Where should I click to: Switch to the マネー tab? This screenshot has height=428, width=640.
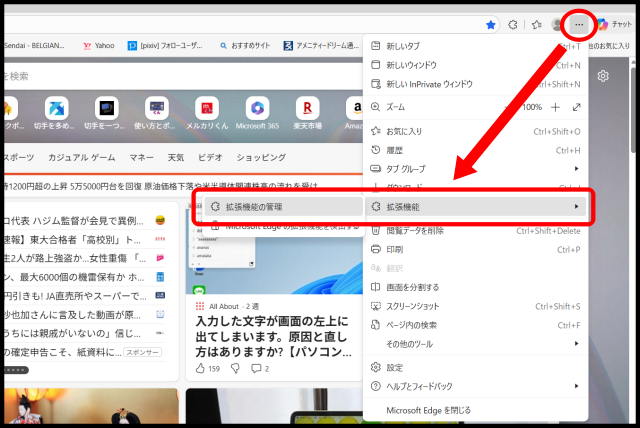[x=141, y=157]
